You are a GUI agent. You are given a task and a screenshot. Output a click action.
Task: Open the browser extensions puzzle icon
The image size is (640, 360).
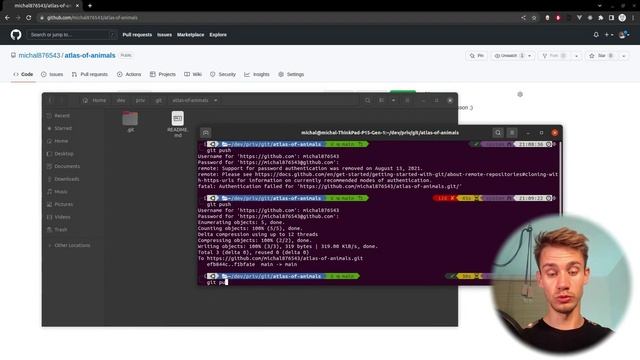coord(601,18)
